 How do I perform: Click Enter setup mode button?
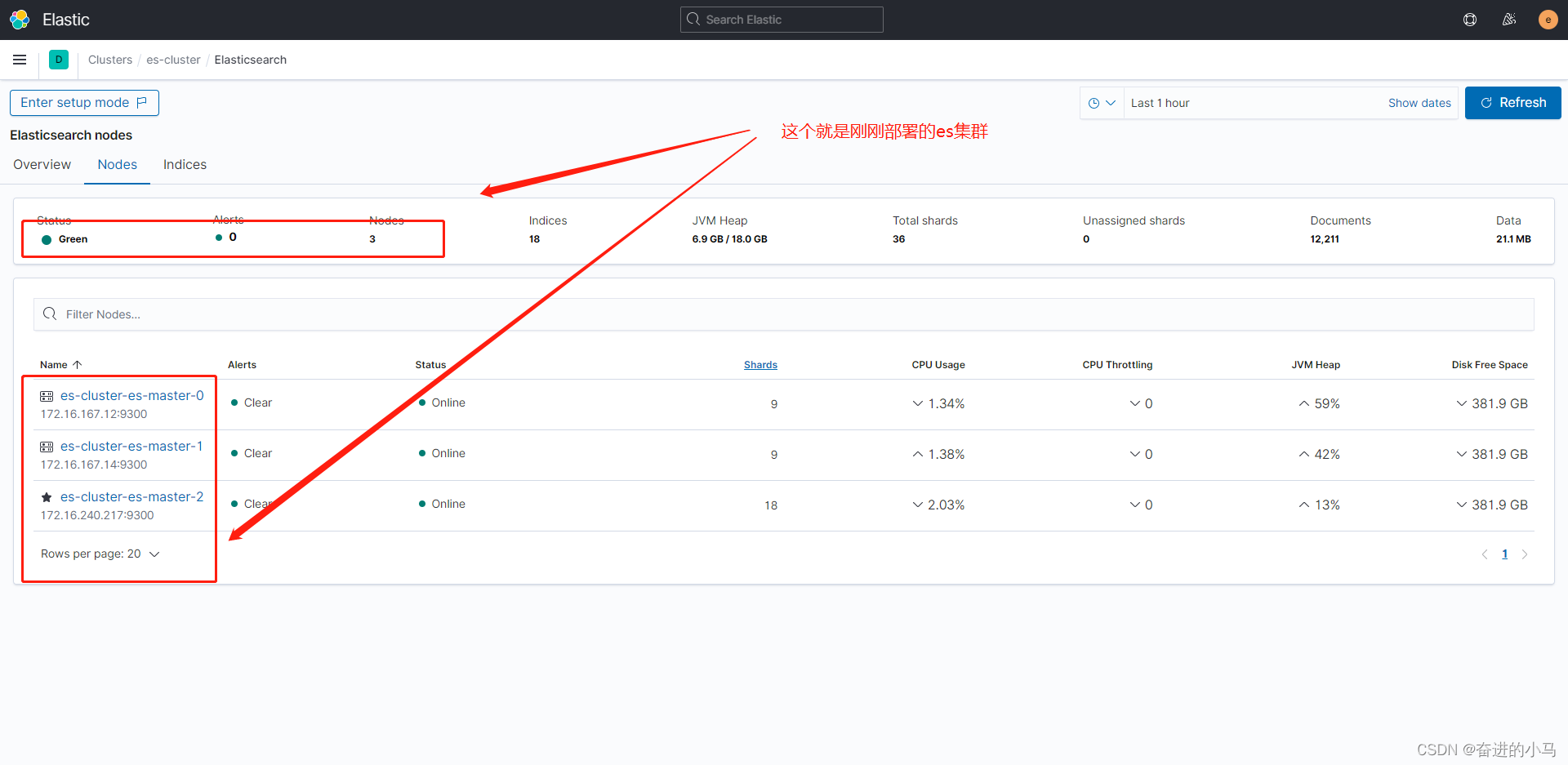coord(84,103)
